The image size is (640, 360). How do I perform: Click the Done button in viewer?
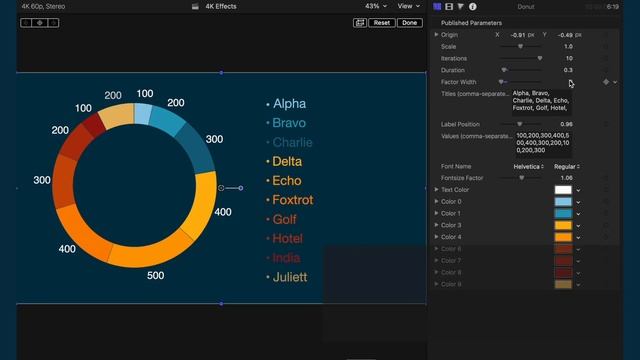pyautogui.click(x=409, y=23)
